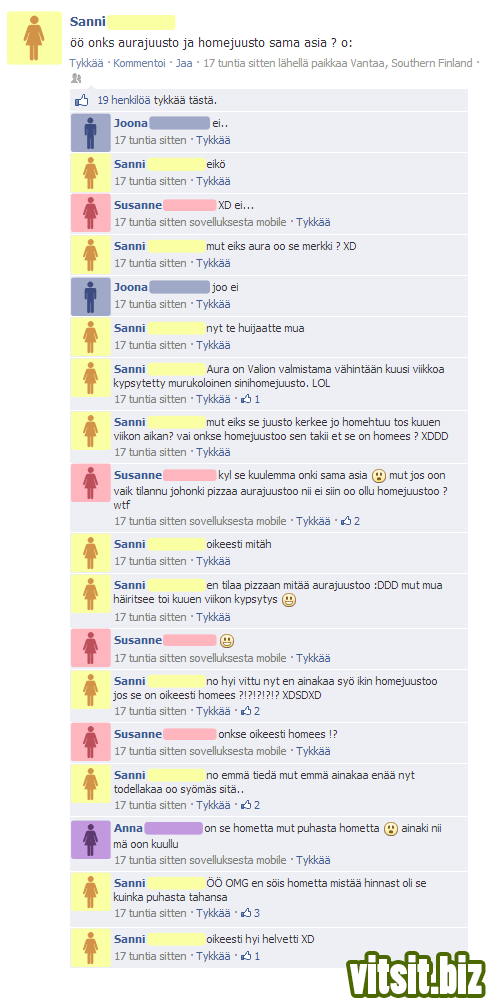
Task: Click the '17 tuntia sitten' timestamp on the 'eikö' comment
Action: 151,181
